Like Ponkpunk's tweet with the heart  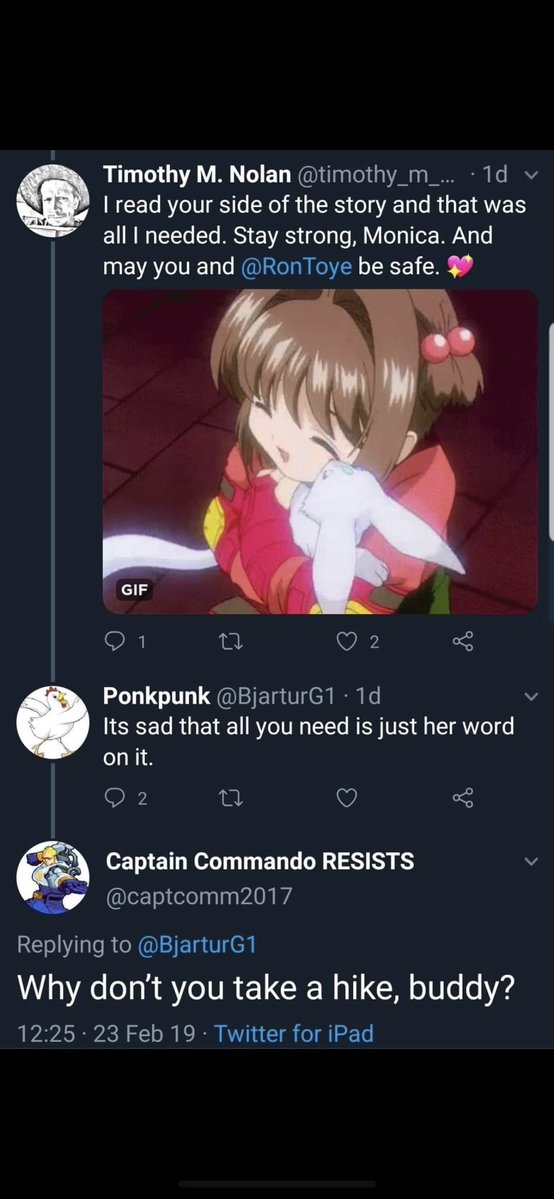click(347, 799)
